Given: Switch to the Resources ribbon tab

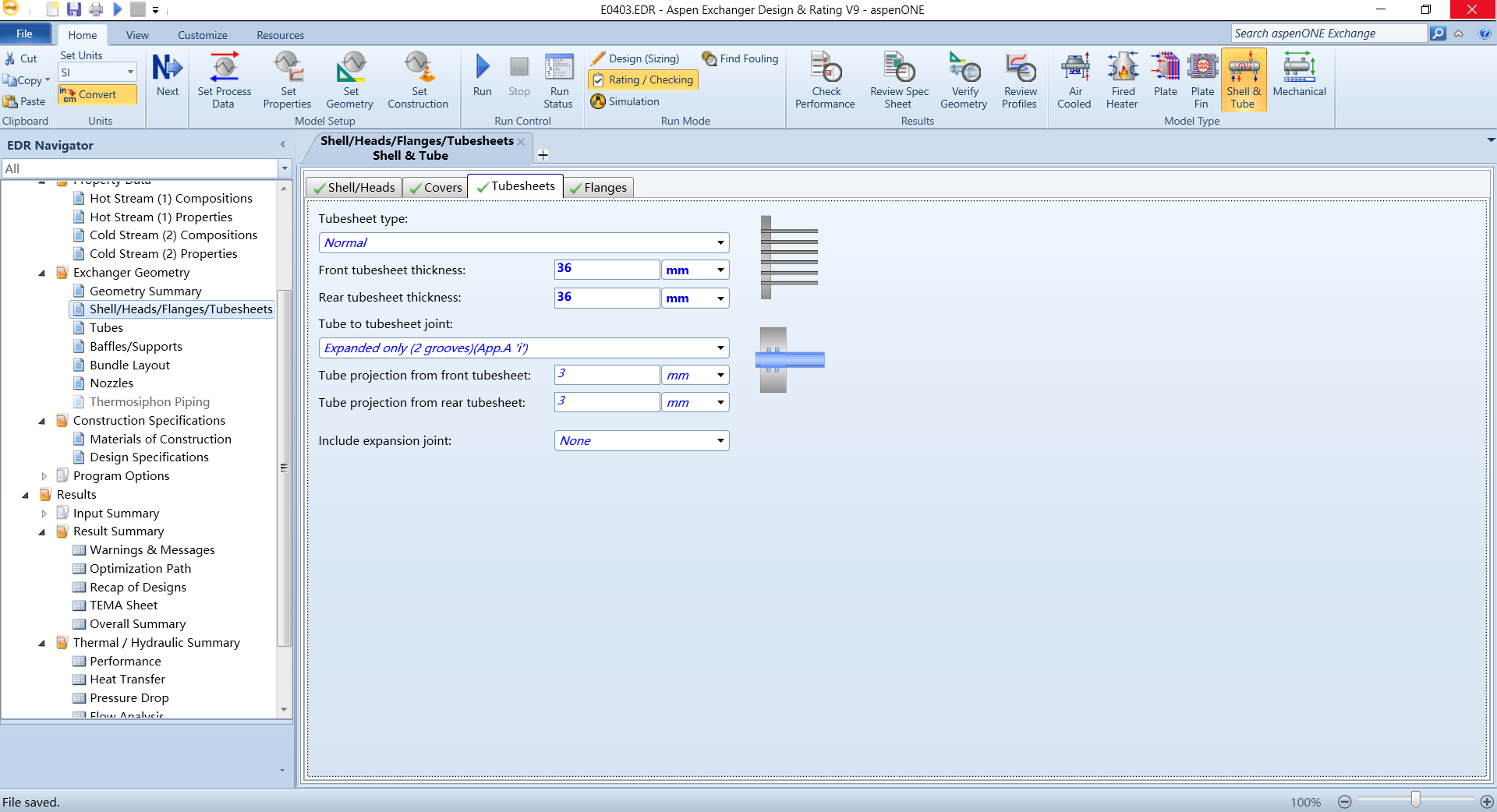Looking at the screenshot, I should (x=280, y=35).
